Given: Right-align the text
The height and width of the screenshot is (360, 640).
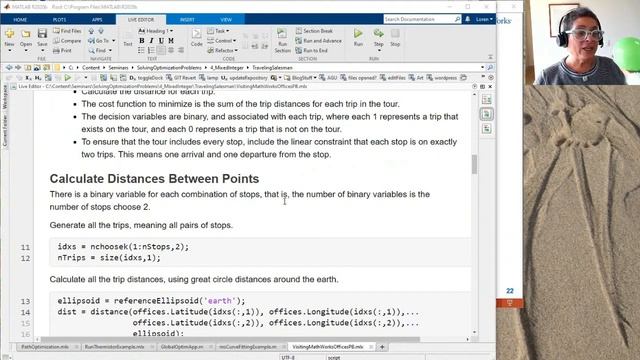Looking at the screenshot, I should [181, 50].
